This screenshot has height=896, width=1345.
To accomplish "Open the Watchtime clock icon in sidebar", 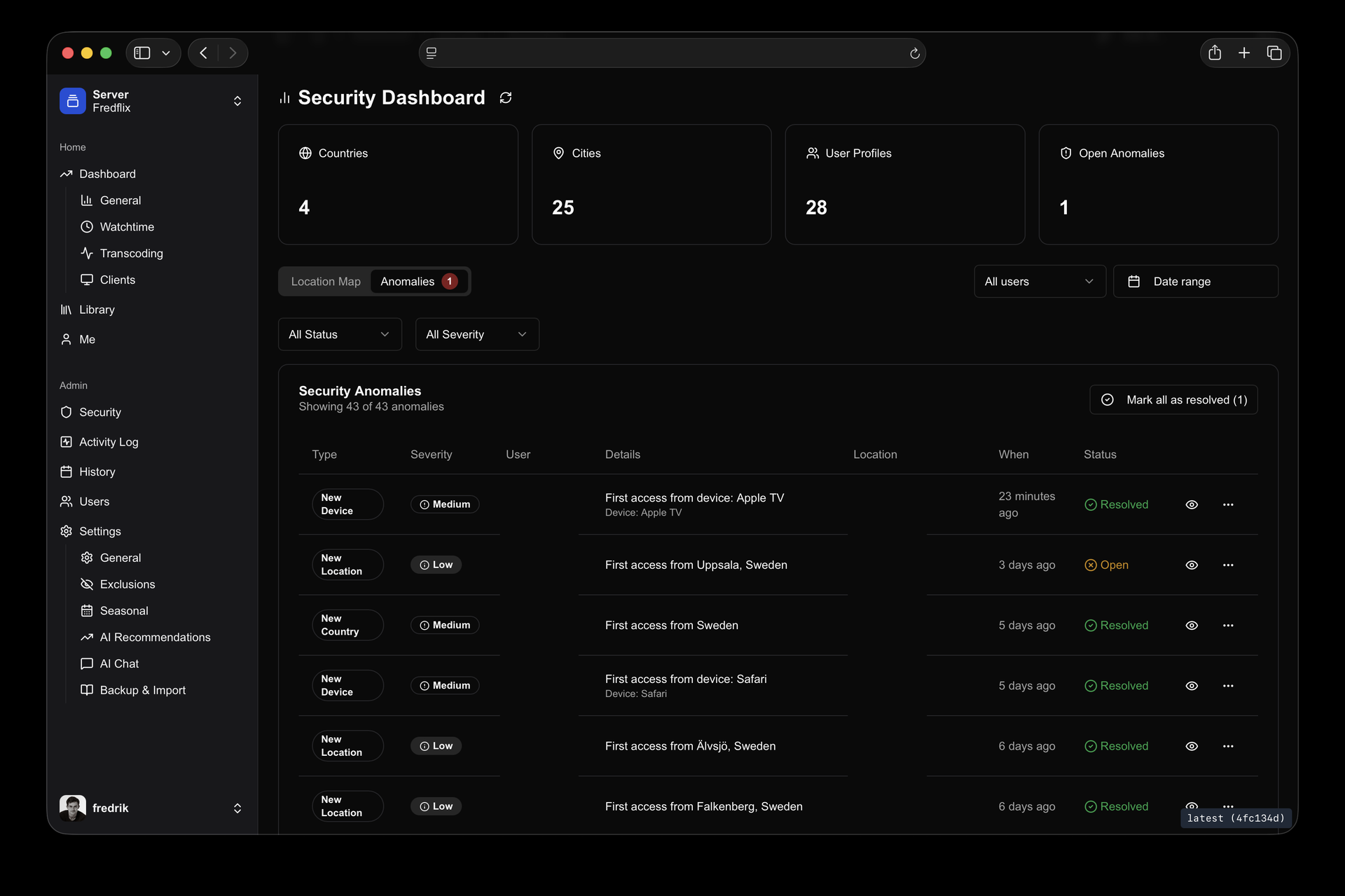I will 87,227.
